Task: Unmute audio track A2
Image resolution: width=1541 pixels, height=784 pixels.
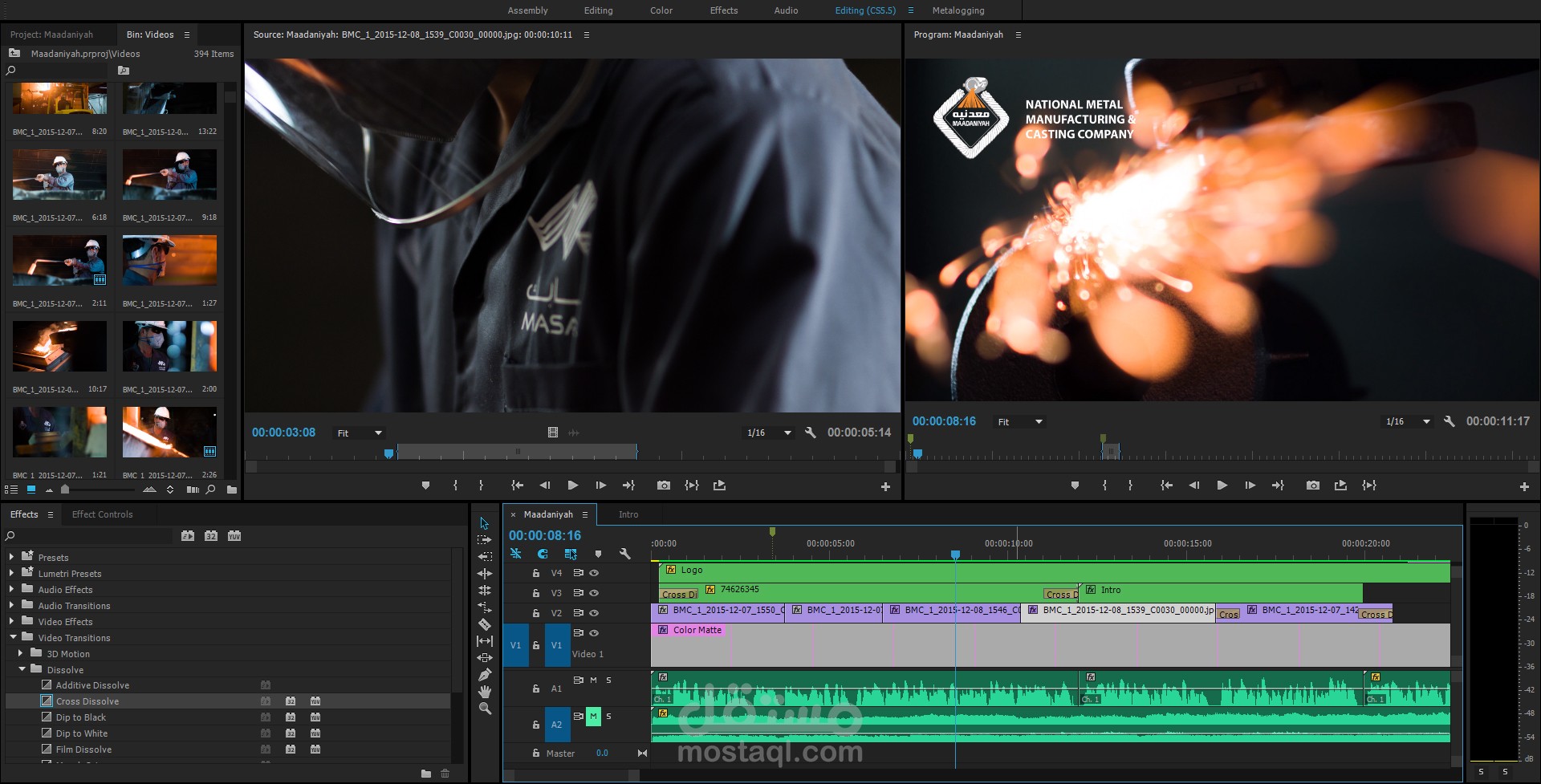Action: coord(593,716)
